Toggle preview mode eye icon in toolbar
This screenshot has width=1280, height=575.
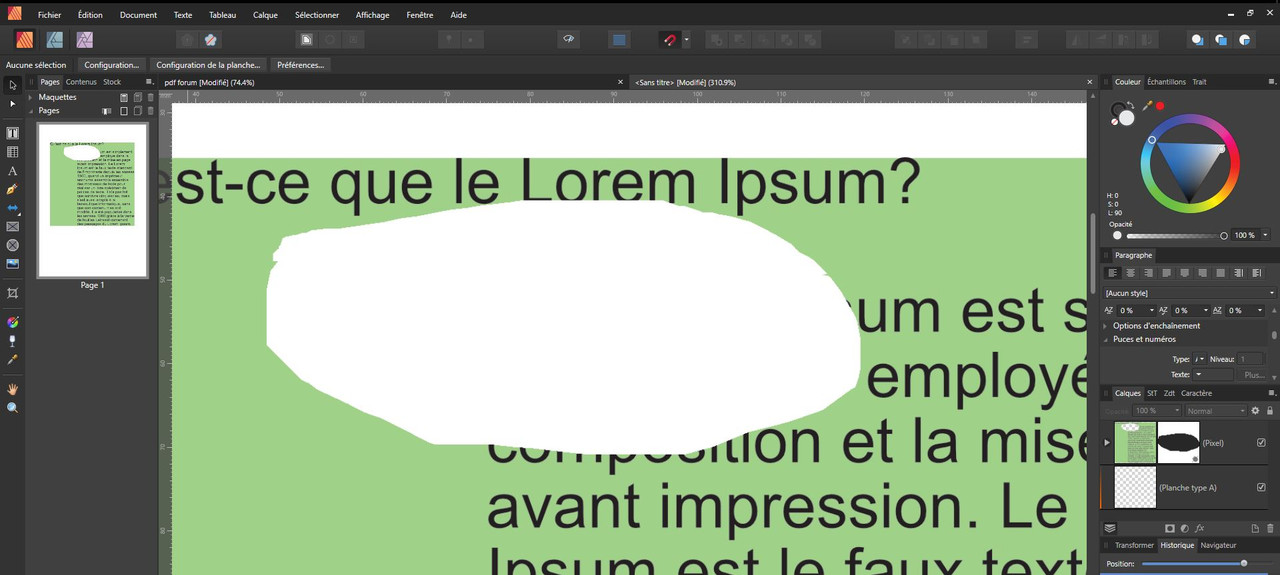pyautogui.click(x=568, y=40)
